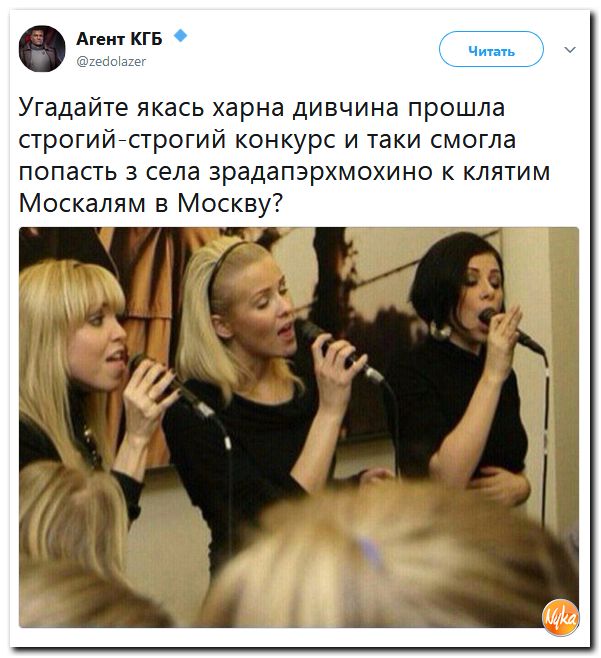The width and height of the screenshot is (601, 658).
Task: Click the microphone held by the dark-haired singer
Action: [510, 330]
